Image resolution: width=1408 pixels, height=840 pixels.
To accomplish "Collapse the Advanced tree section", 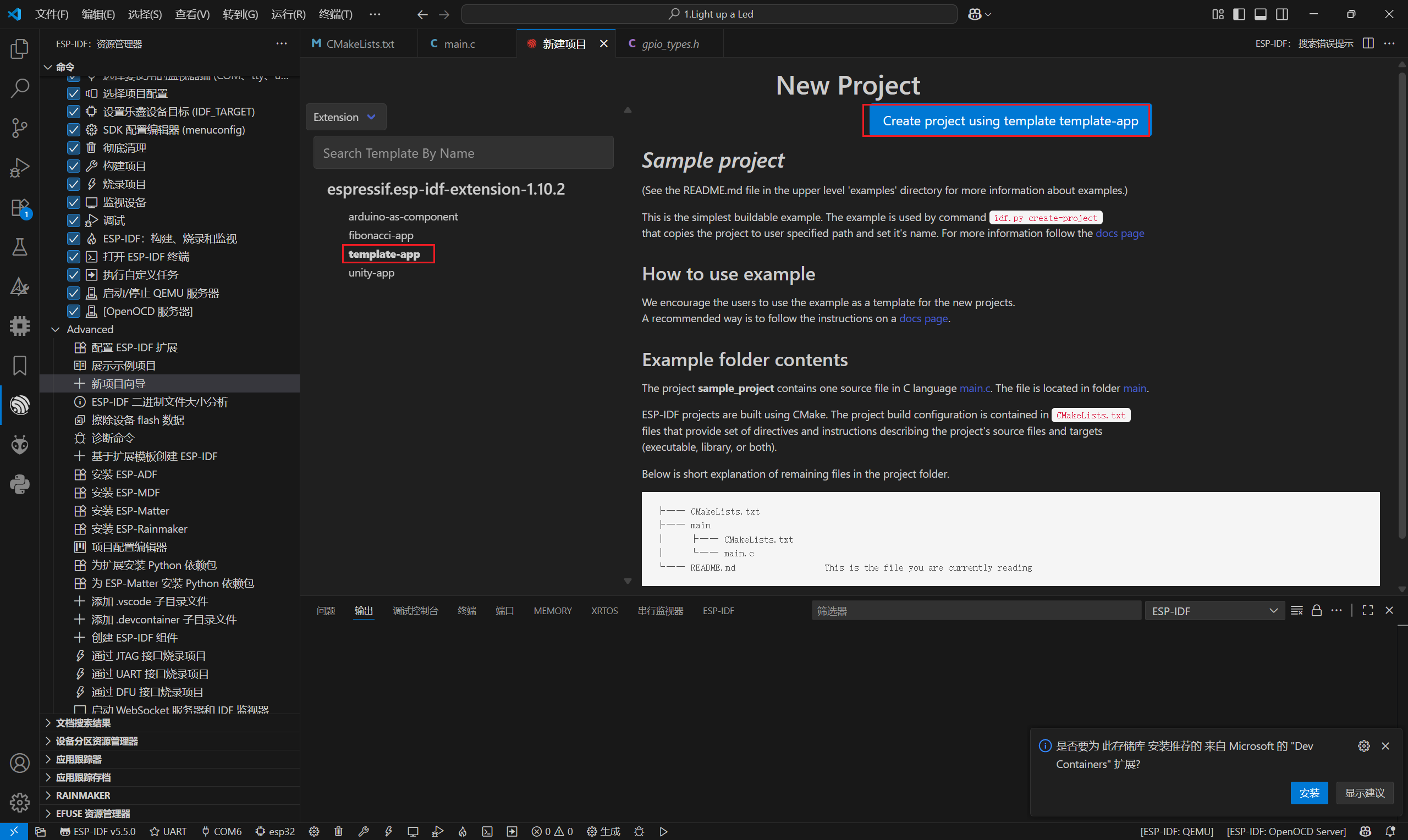I will click(x=56, y=329).
